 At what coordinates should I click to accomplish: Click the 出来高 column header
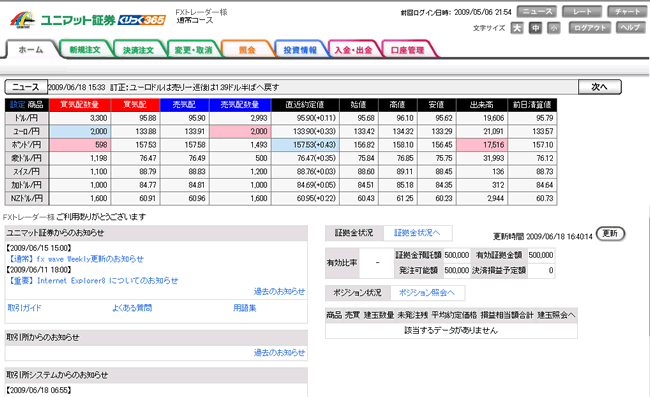tap(482, 105)
